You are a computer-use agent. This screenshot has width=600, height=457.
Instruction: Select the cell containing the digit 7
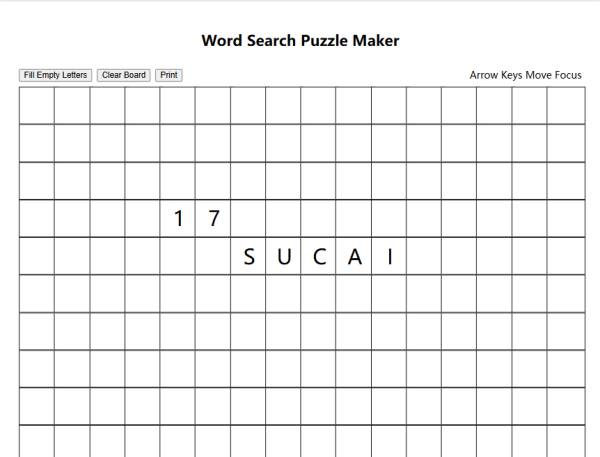coord(213,218)
